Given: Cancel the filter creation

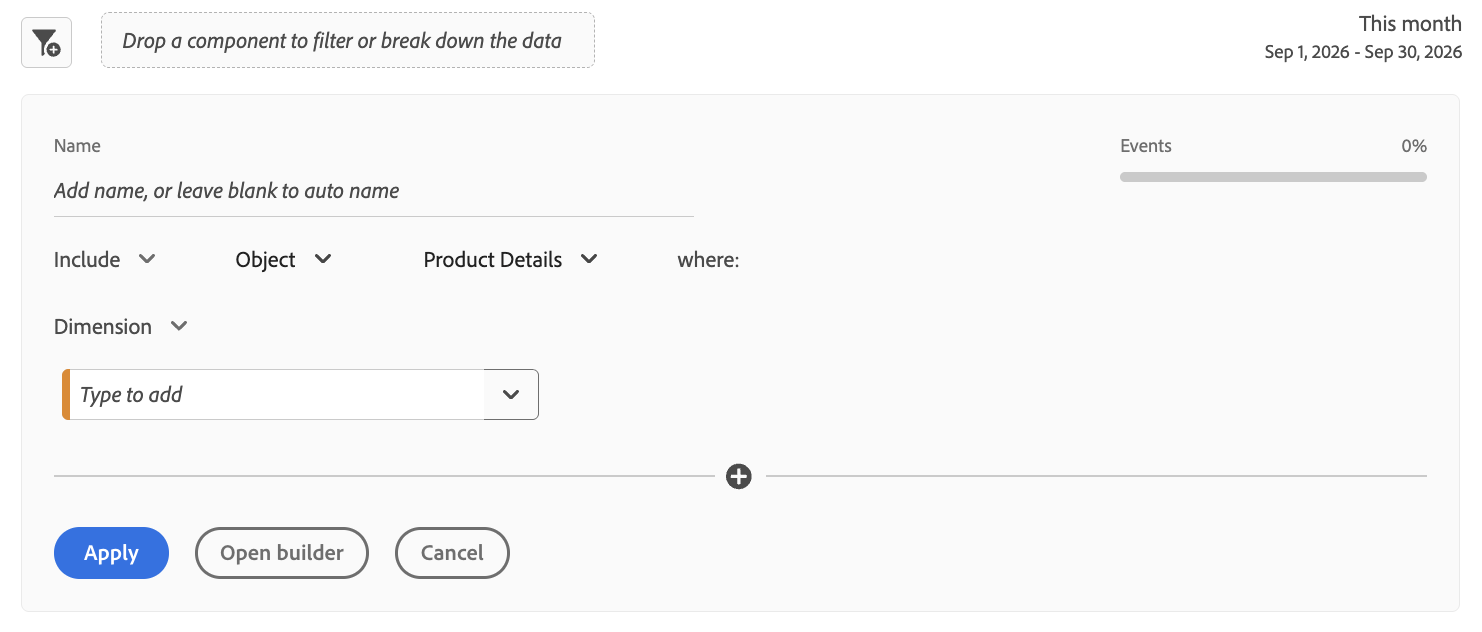Looking at the screenshot, I should point(452,553).
